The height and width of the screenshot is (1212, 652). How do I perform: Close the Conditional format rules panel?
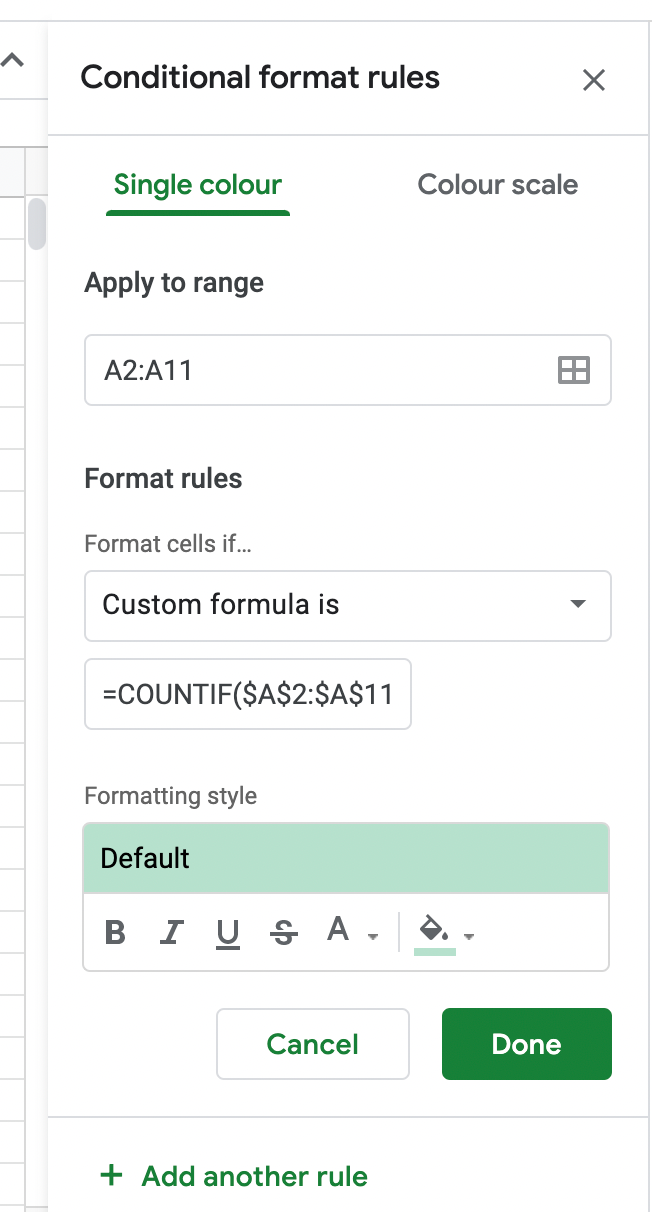pos(594,80)
